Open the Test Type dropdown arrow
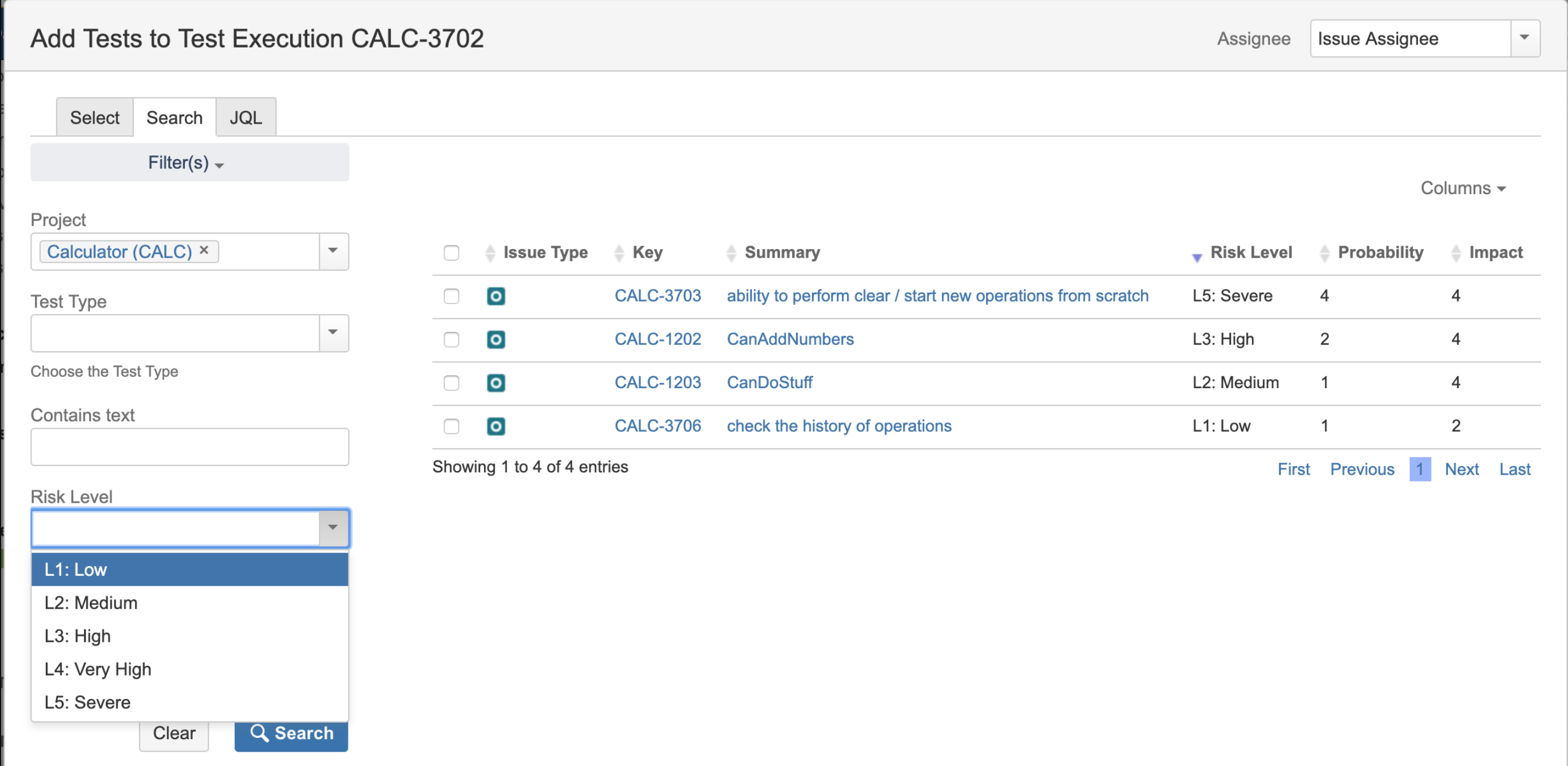The height and width of the screenshot is (766, 1568). pos(333,333)
